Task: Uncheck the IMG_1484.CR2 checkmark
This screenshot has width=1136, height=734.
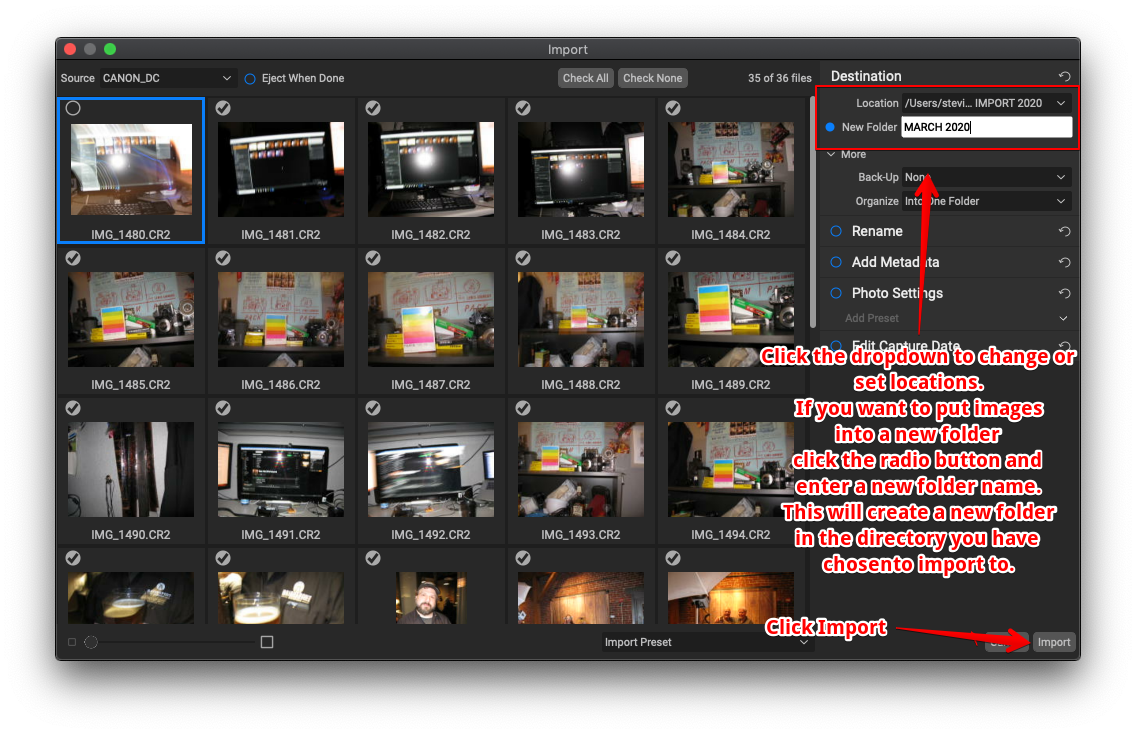Action: [673, 108]
